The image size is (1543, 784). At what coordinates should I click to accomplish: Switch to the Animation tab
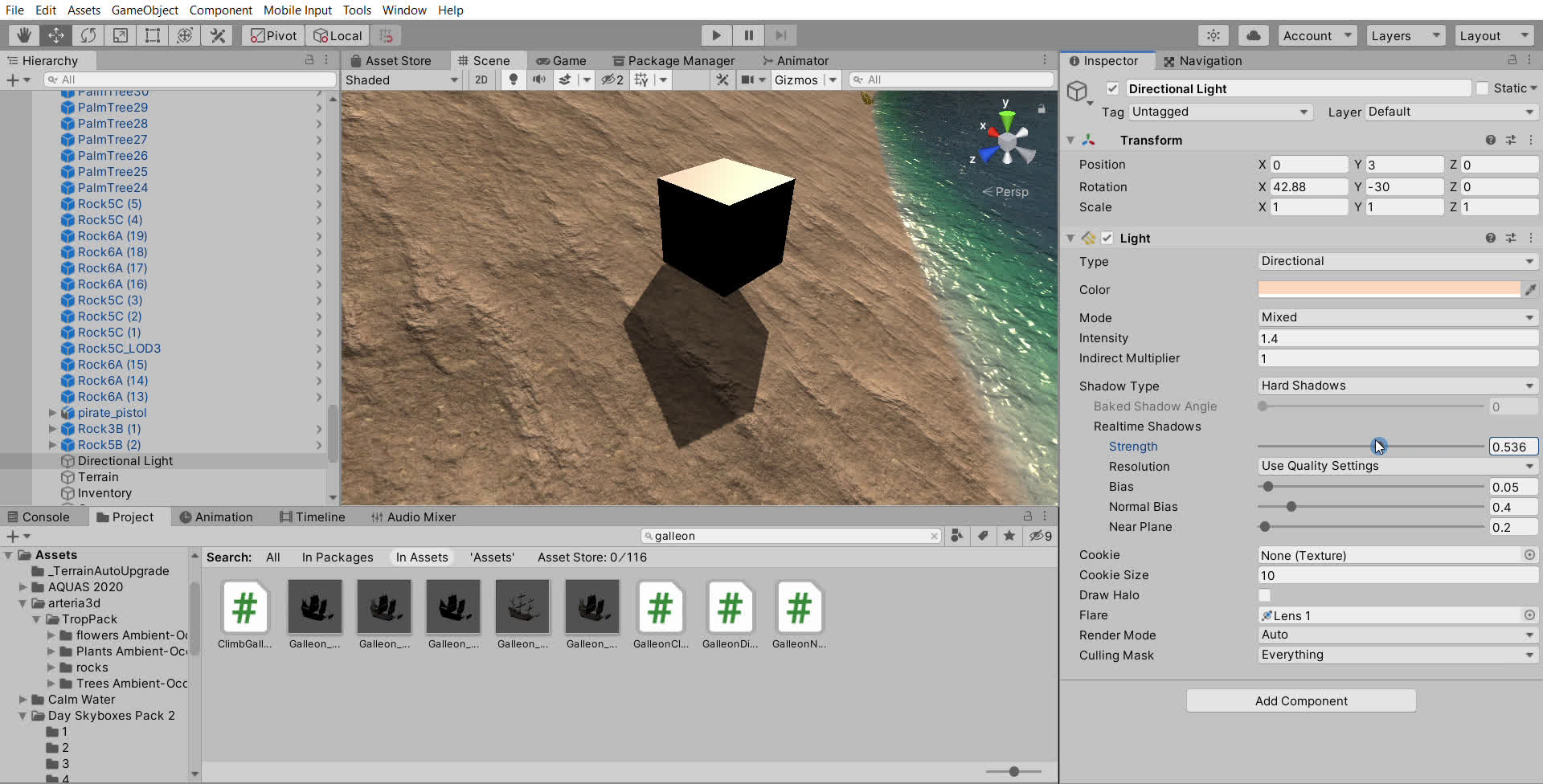[223, 517]
